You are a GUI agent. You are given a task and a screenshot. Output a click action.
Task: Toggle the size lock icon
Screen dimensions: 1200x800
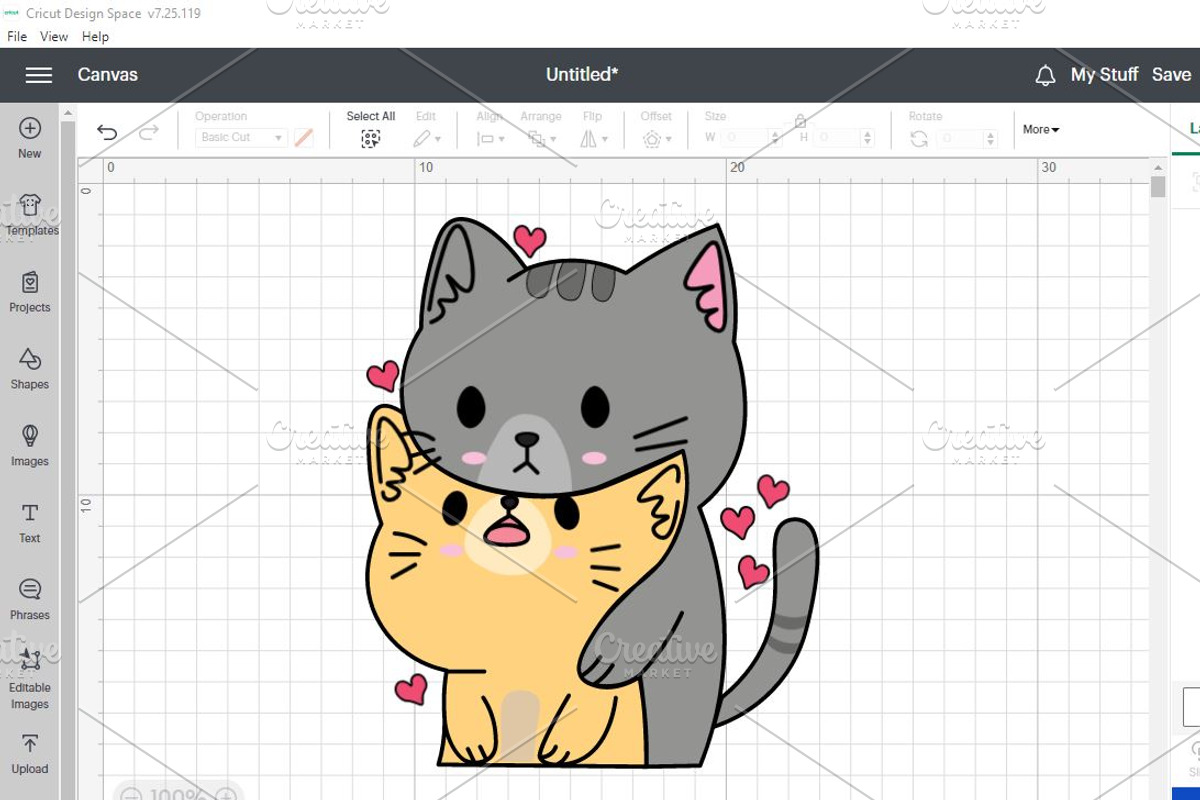pos(800,121)
